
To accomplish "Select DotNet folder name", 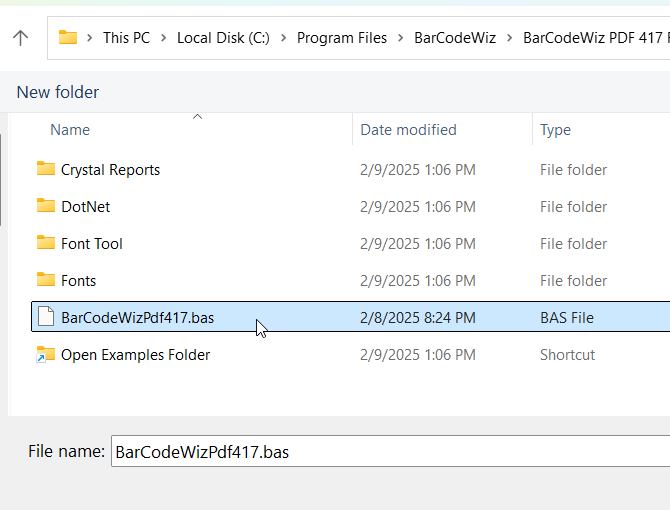I will coord(85,207).
